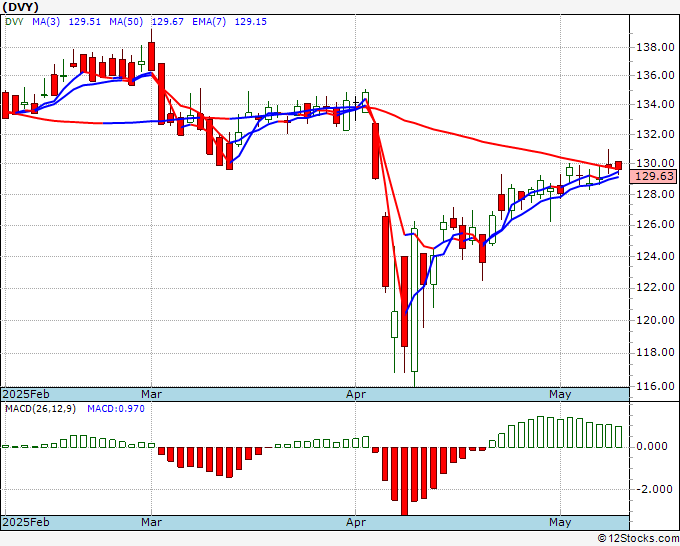Click Apr on the price chart axis
Viewport: 680px width, 546px height.
tap(356, 394)
